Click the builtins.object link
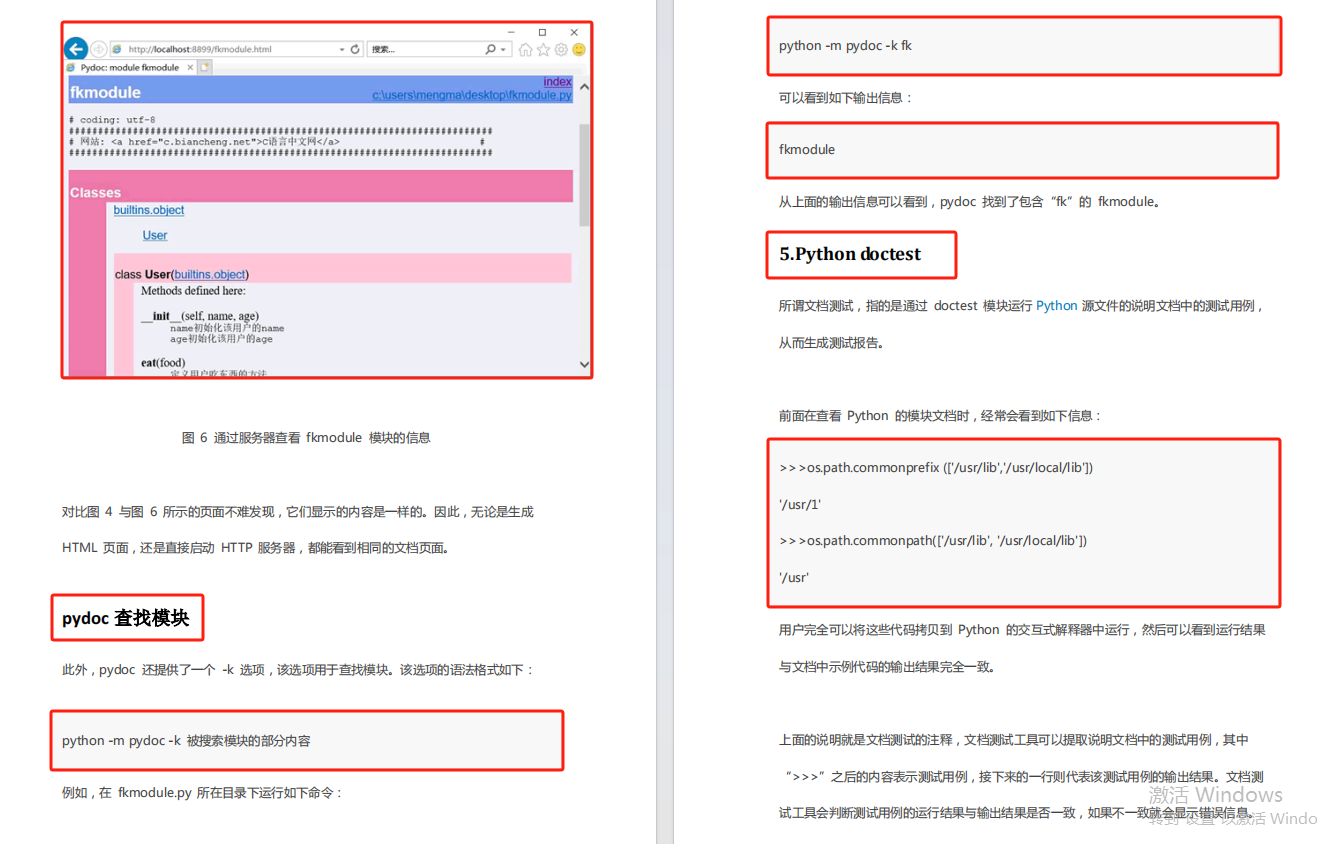The height and width of the screenshot is (844, 1317). pyautogui.click(x=149, y=210)
